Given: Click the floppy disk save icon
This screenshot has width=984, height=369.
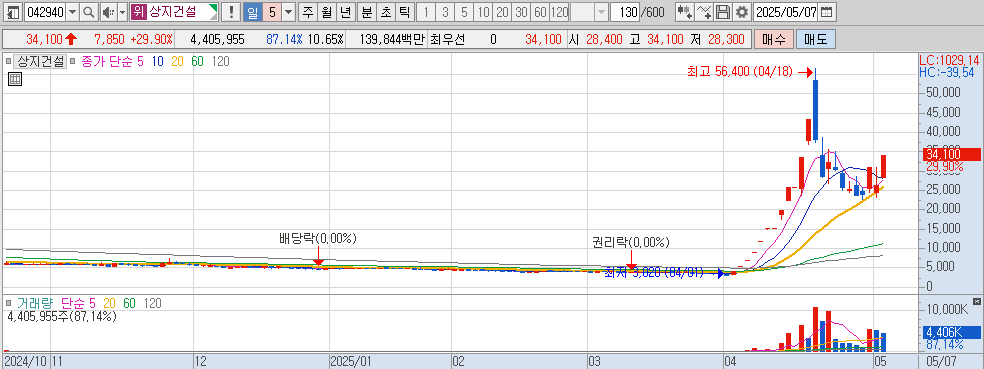Looking at the screenshot, I should [x=724, y=11].
